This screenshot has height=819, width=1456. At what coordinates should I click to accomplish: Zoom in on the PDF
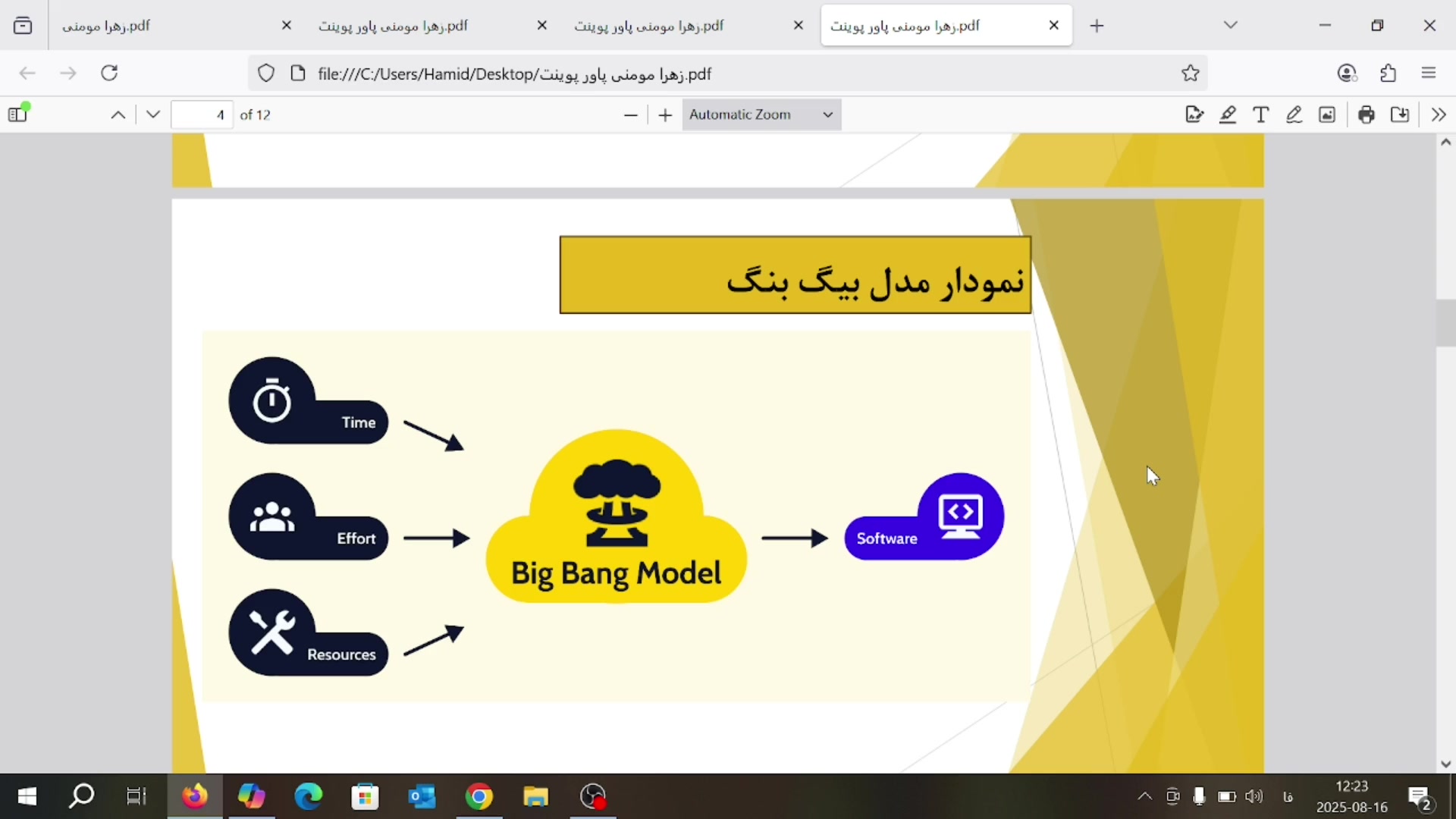tap(665, 115)
